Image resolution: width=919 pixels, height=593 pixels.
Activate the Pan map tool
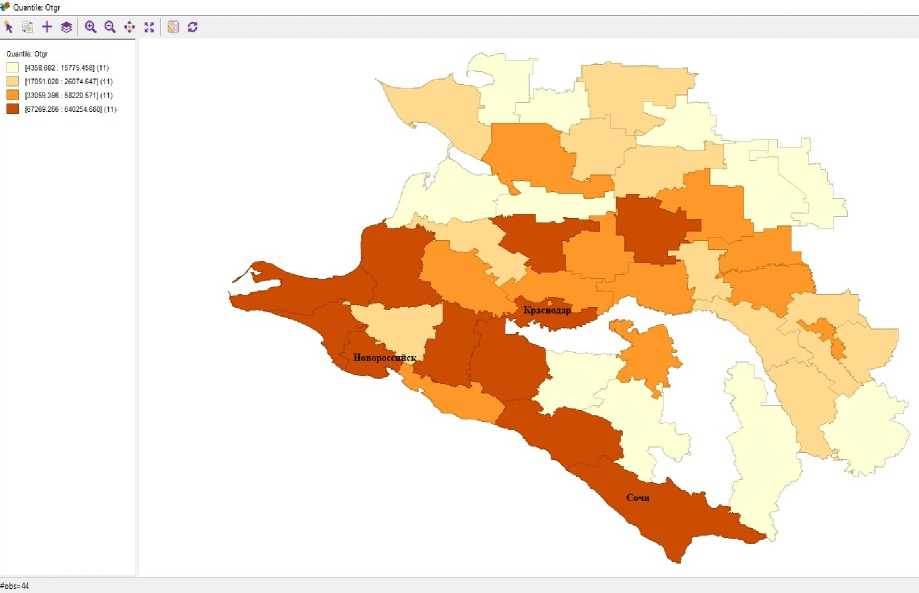[x=130, y=27]
